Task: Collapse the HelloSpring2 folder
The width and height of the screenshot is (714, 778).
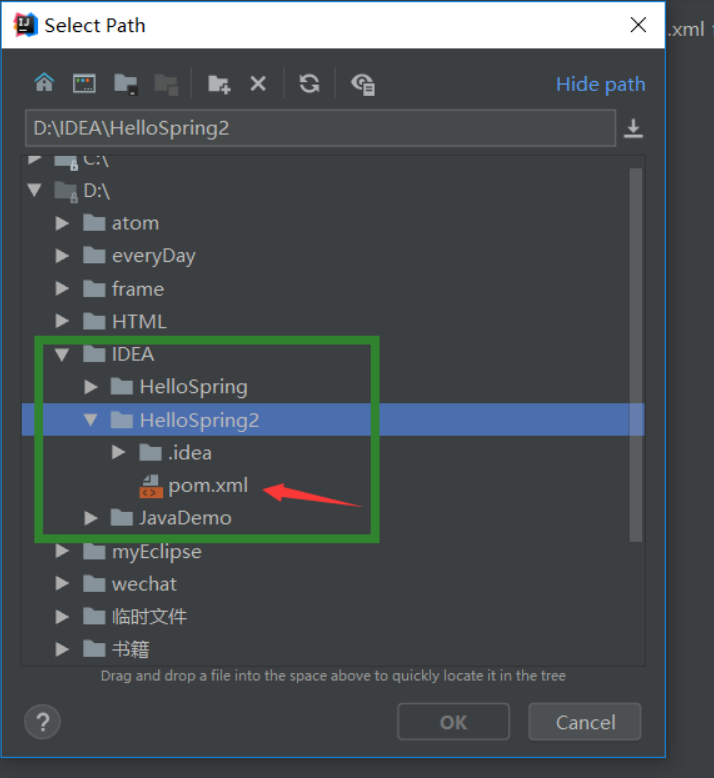Action: pos(90,420)
